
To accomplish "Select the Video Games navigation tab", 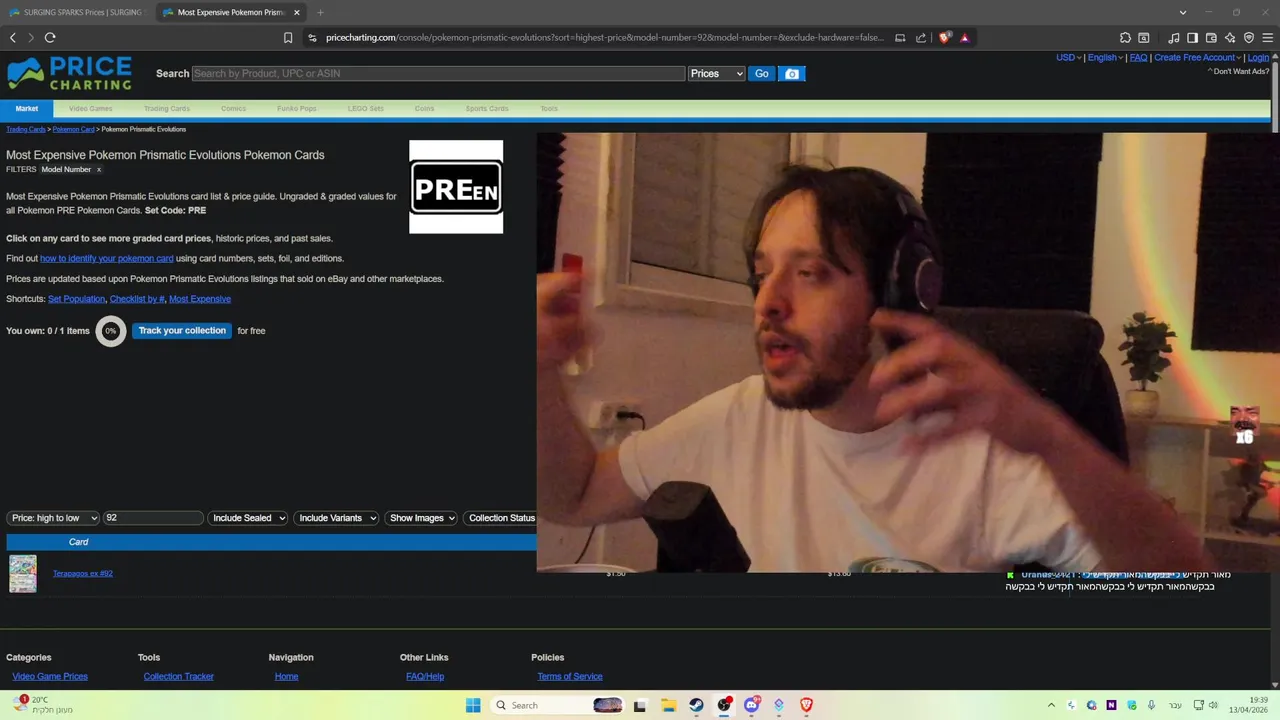I will click(x=90, y=109).
